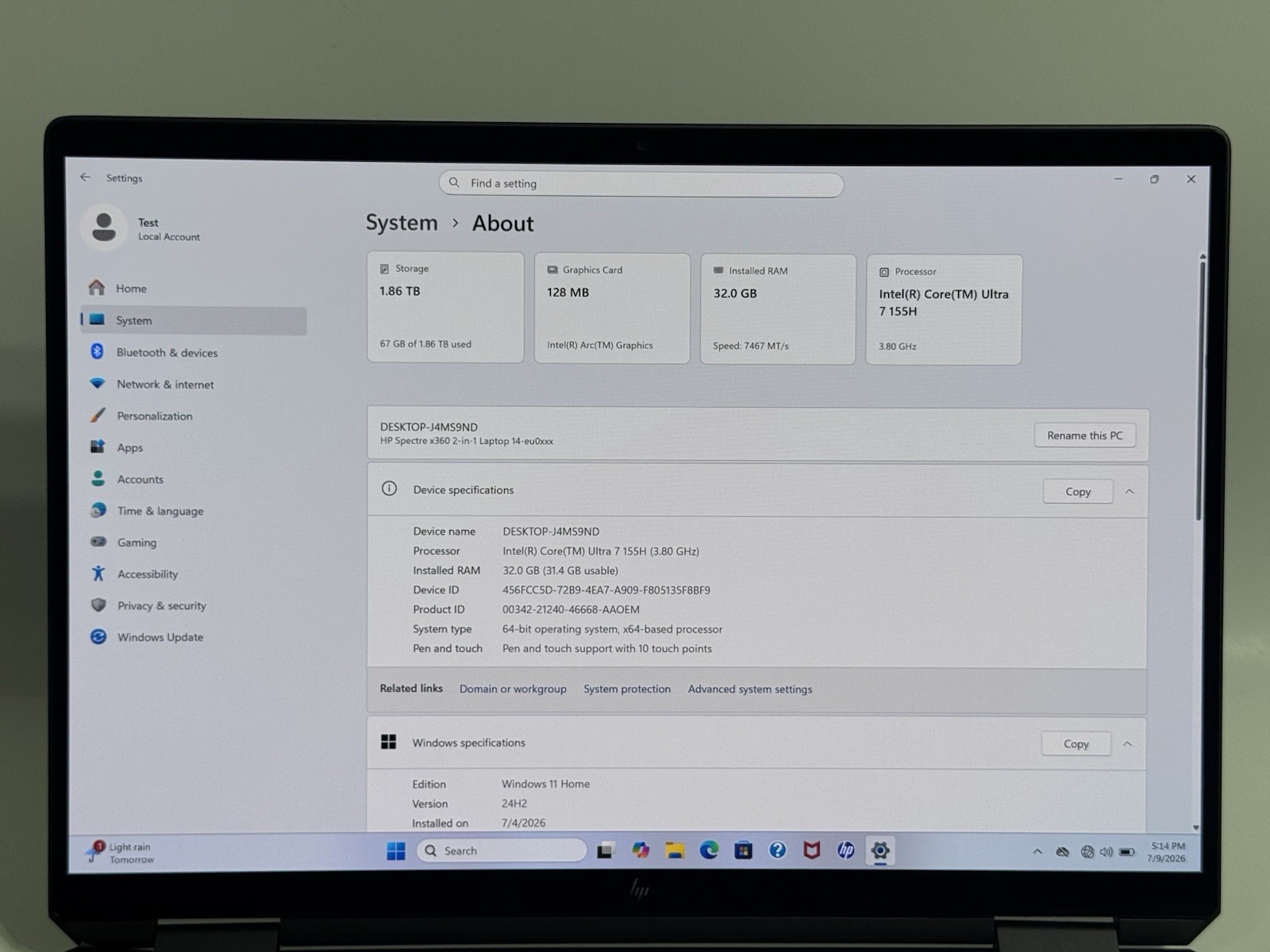Click the System breadcrumb link
The height and width of the screenshot is (952, 1270).
click(402, 223)
